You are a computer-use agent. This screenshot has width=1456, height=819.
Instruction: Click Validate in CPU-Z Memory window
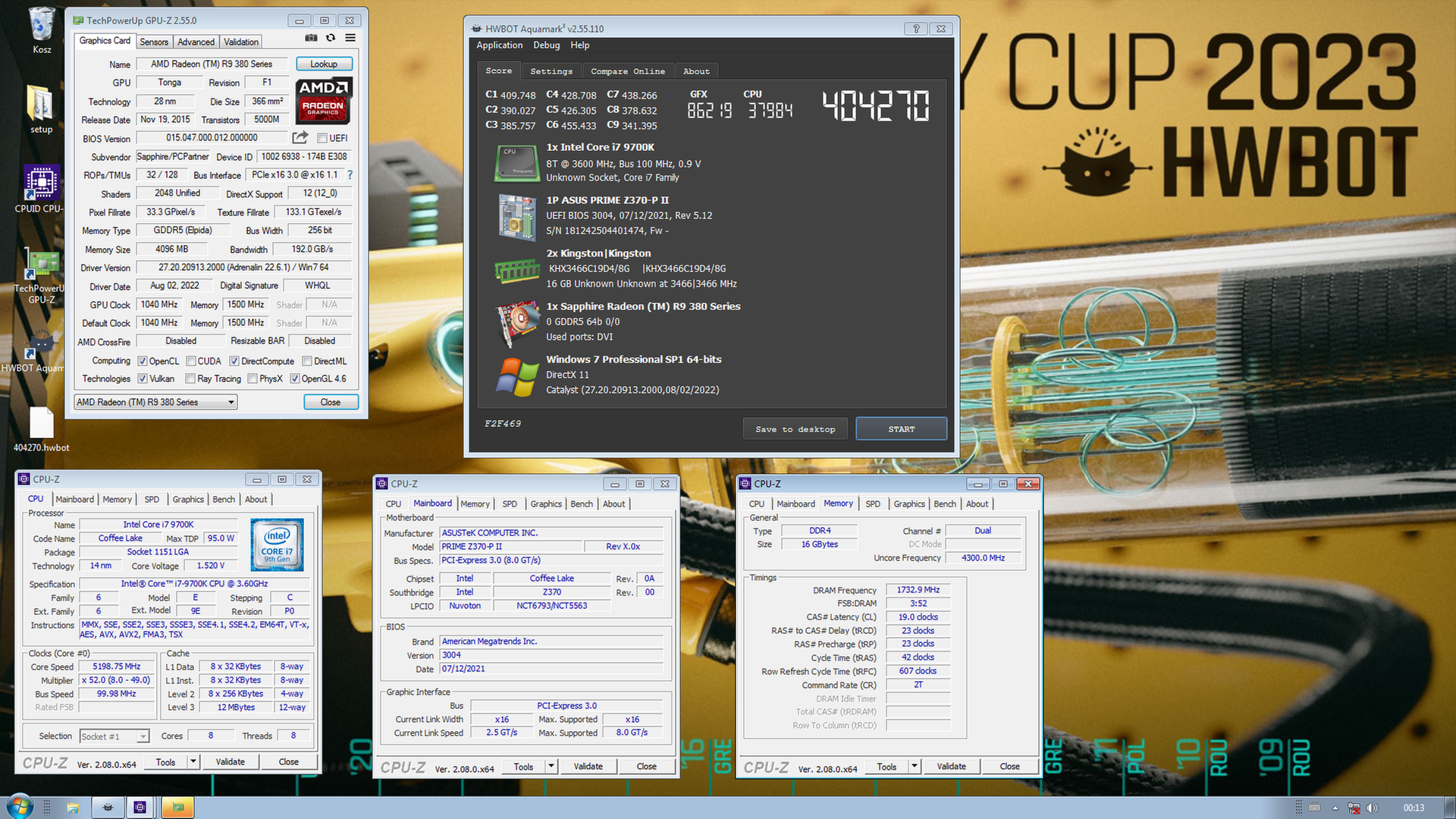[x=952, y=767]
